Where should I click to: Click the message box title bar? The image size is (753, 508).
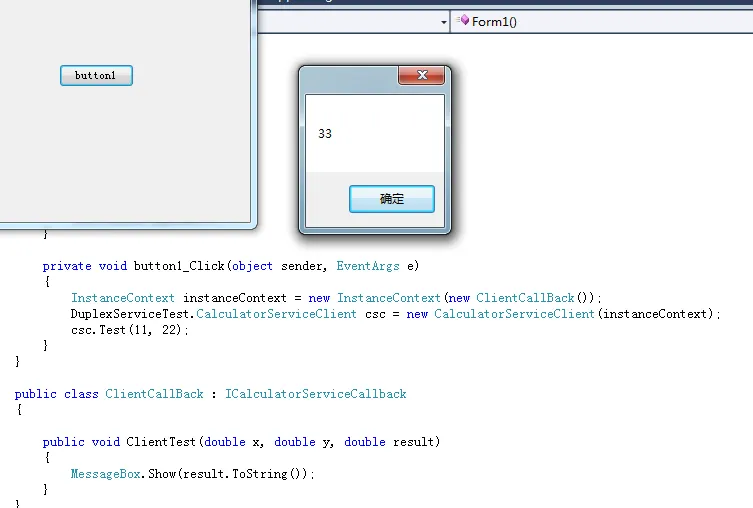click(350, 76)
